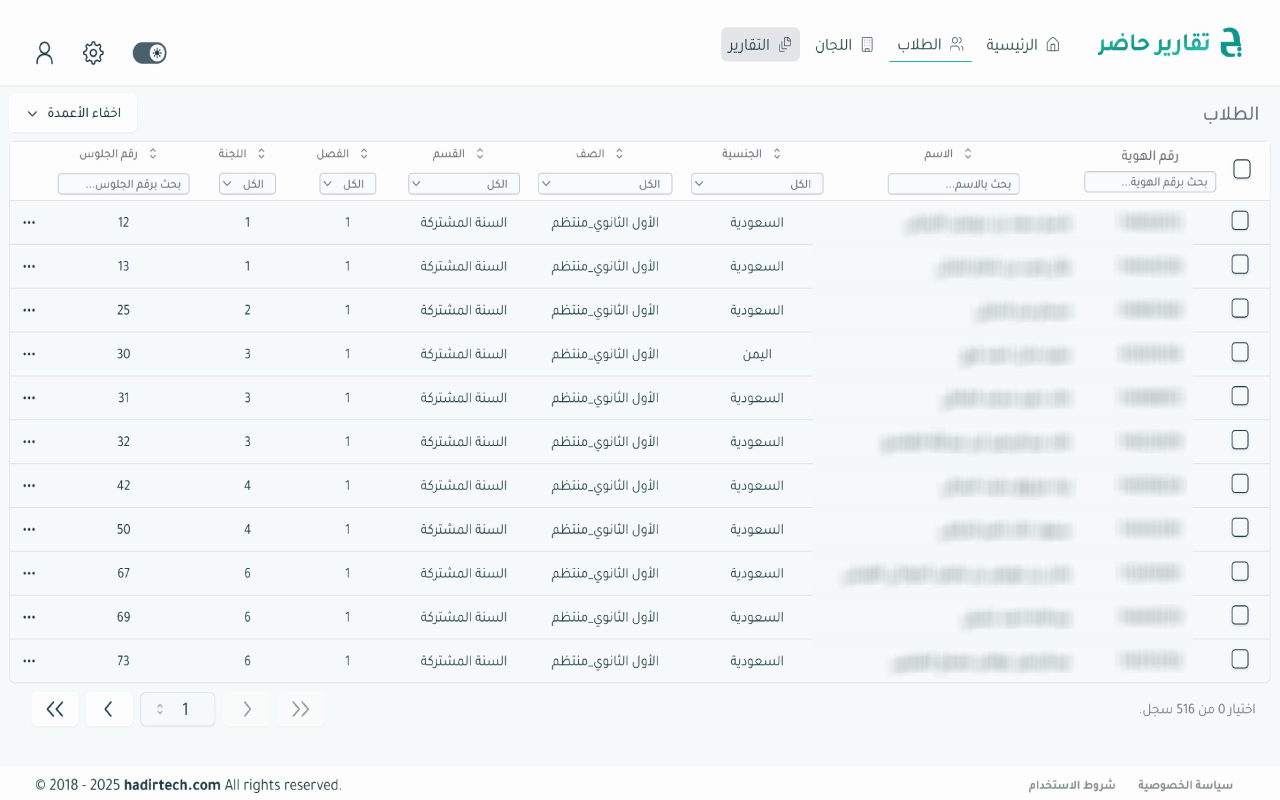Viewport: 1280px width, 800px height.
Task: Click the بحث بالاسم search field
Action: point(953,183)
